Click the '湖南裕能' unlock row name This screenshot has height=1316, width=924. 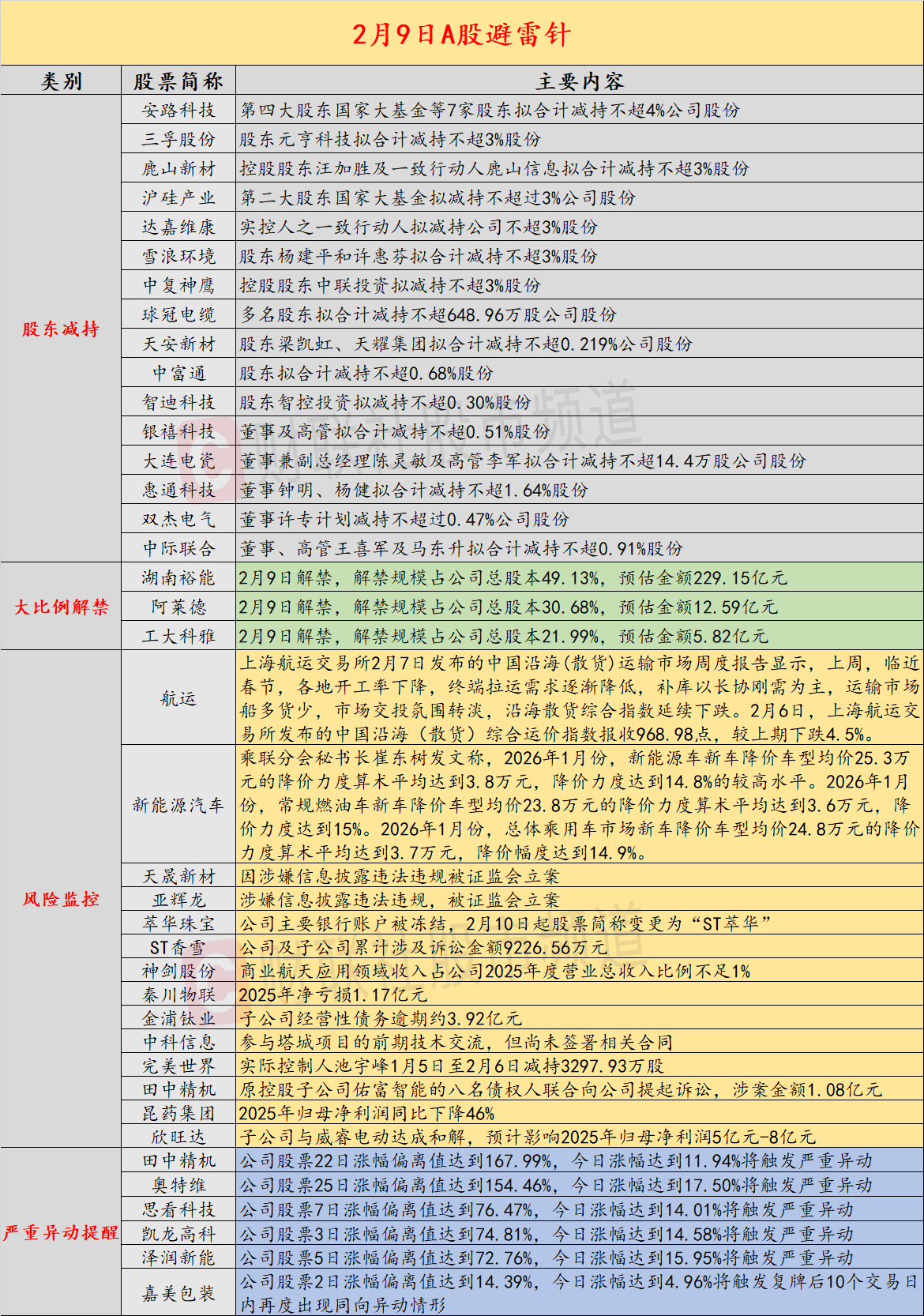(178, 577)
